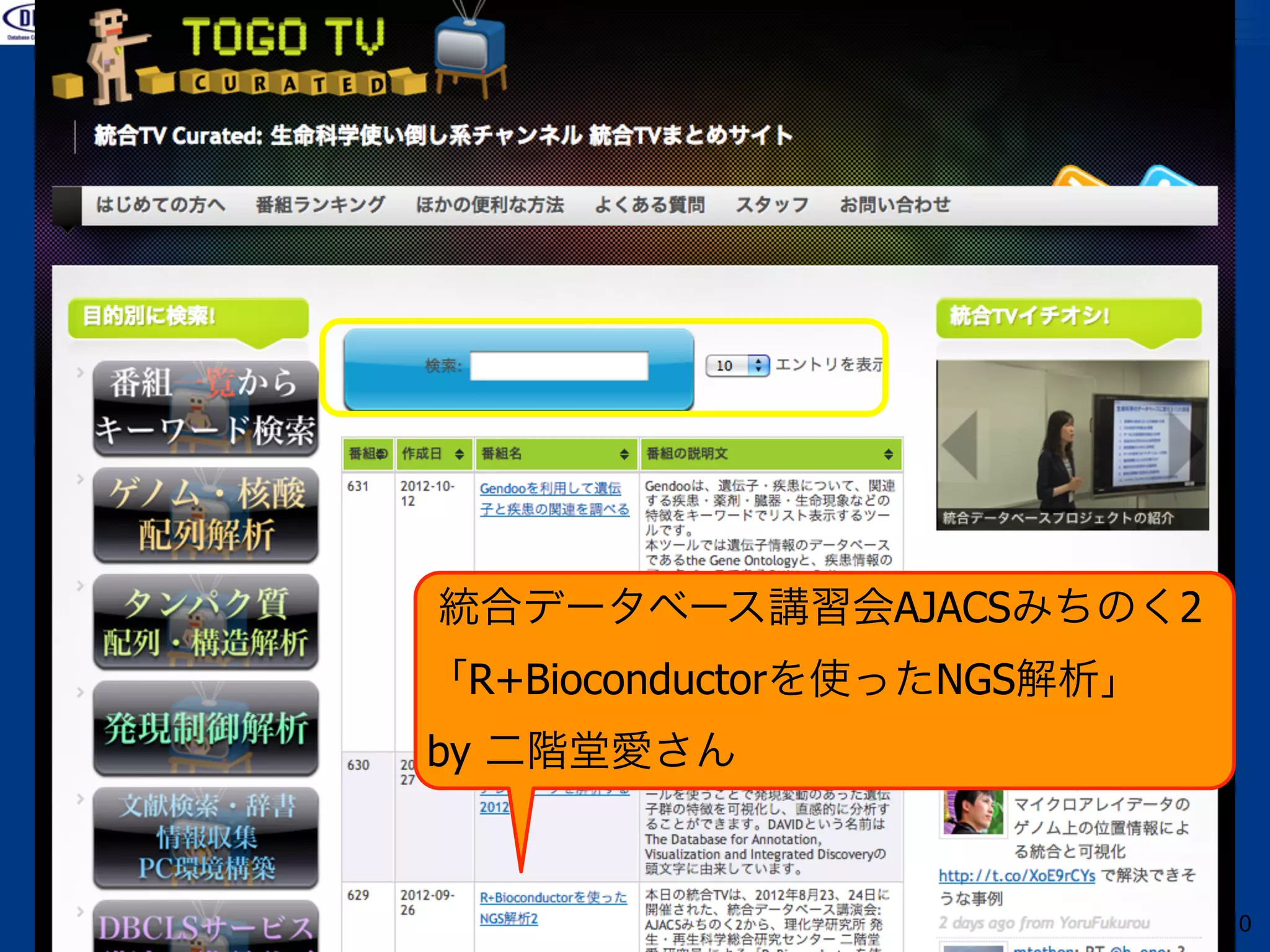The width and height of the screenshot is (1270, 952).
Task: Click 目的別に検索! heading
Action: point(189,317)
